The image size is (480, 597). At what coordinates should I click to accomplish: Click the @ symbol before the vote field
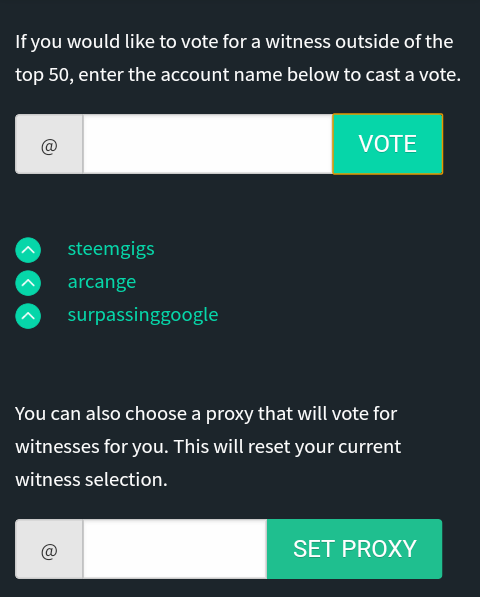49,145
